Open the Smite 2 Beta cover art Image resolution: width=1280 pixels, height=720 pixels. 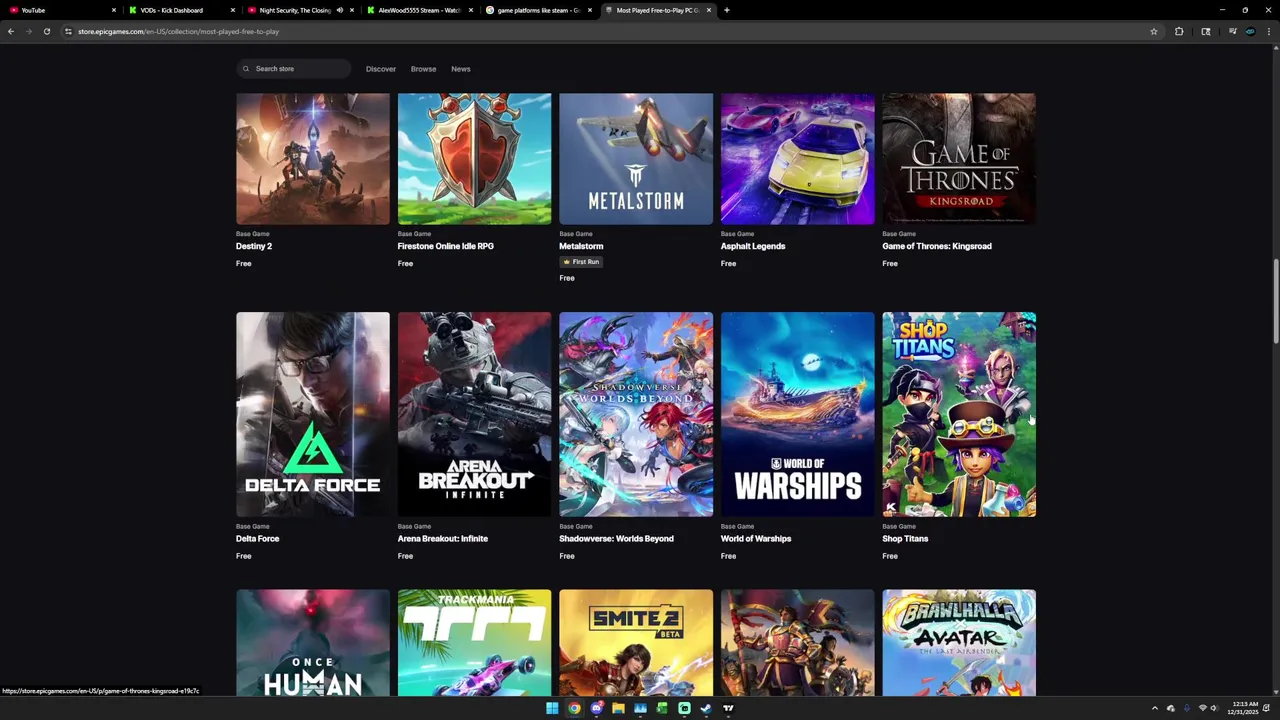[x=636, y=643]
